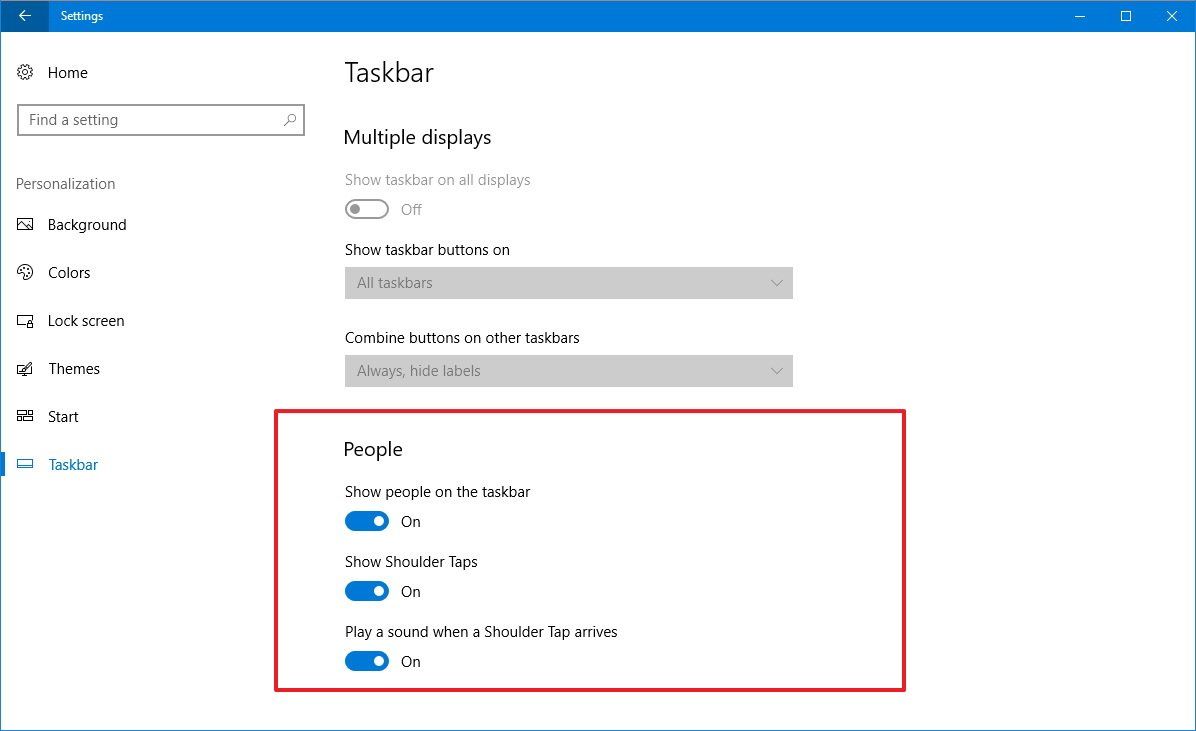Image resolution: width=1196 pixels, height=731 pixels.
Task: Click the Personalization heading link
Action: (x=65, y=183)
